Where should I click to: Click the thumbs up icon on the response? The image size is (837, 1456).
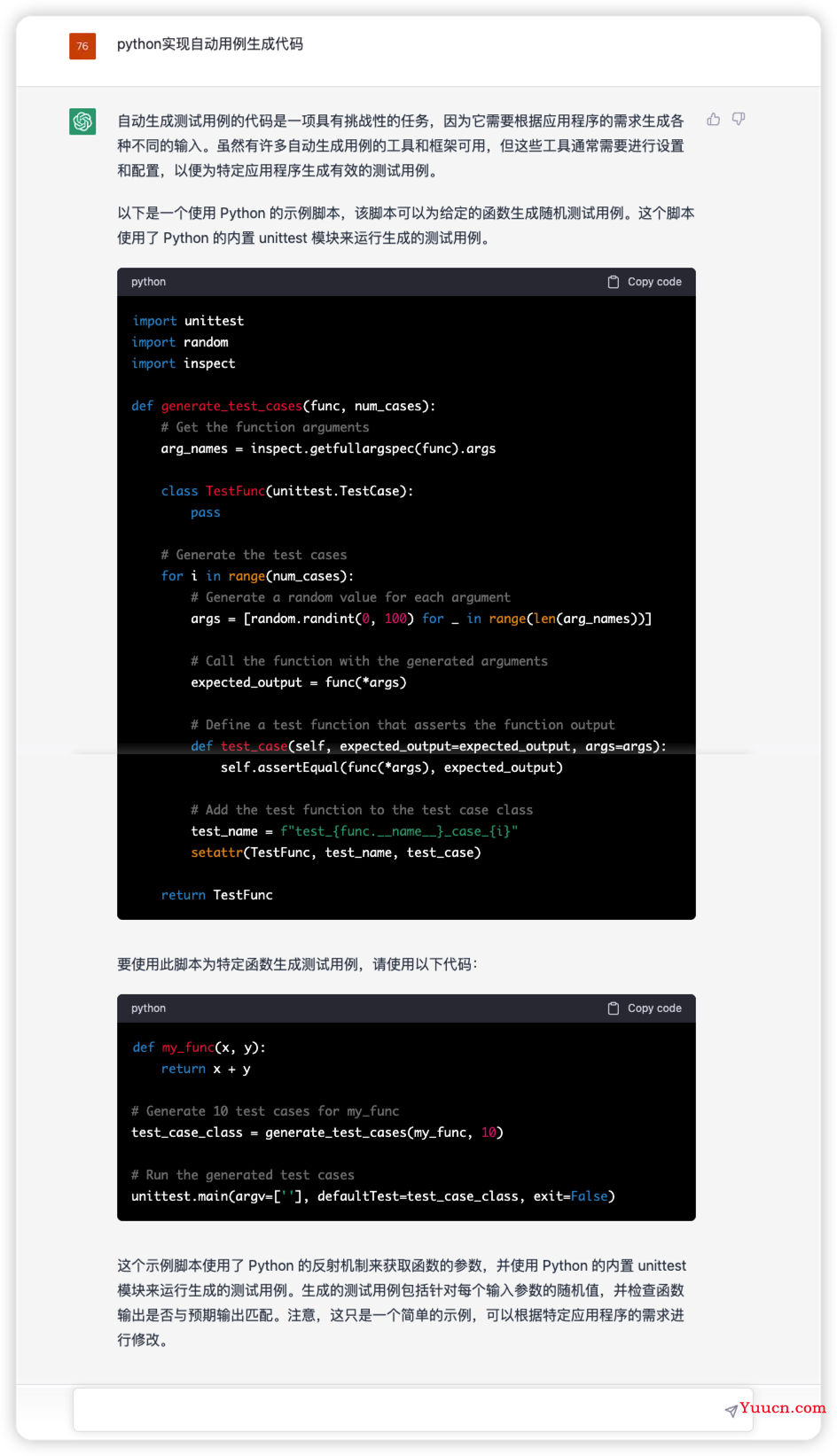coord(713,119)
